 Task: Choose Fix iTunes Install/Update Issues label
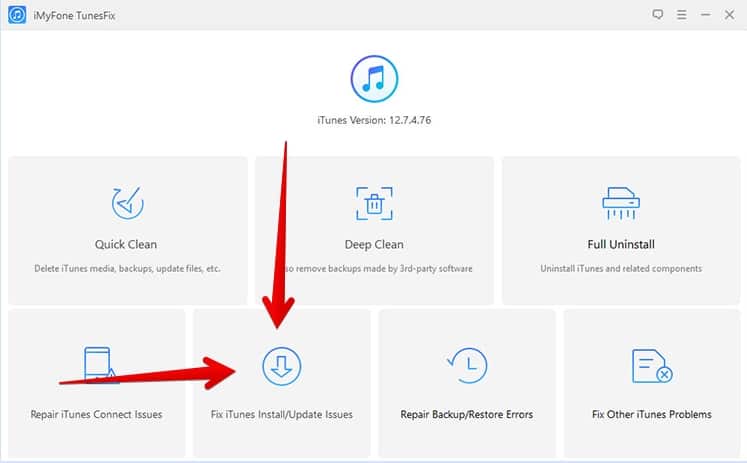click(282, 414)
